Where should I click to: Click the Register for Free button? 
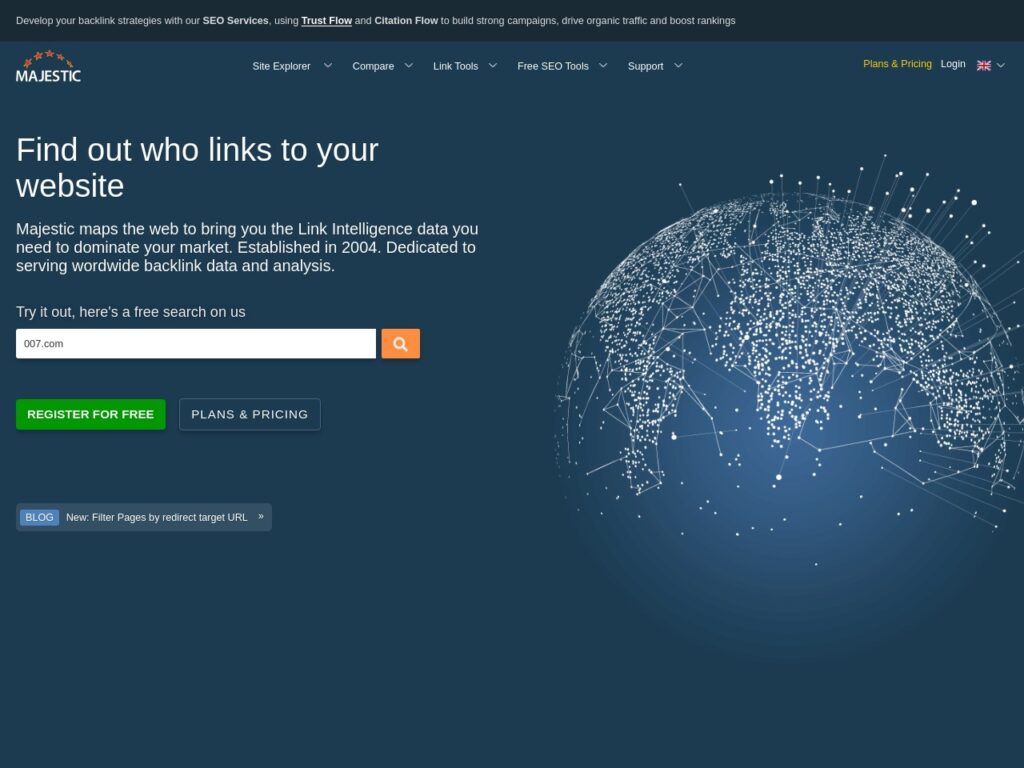(x=91, y=414)
